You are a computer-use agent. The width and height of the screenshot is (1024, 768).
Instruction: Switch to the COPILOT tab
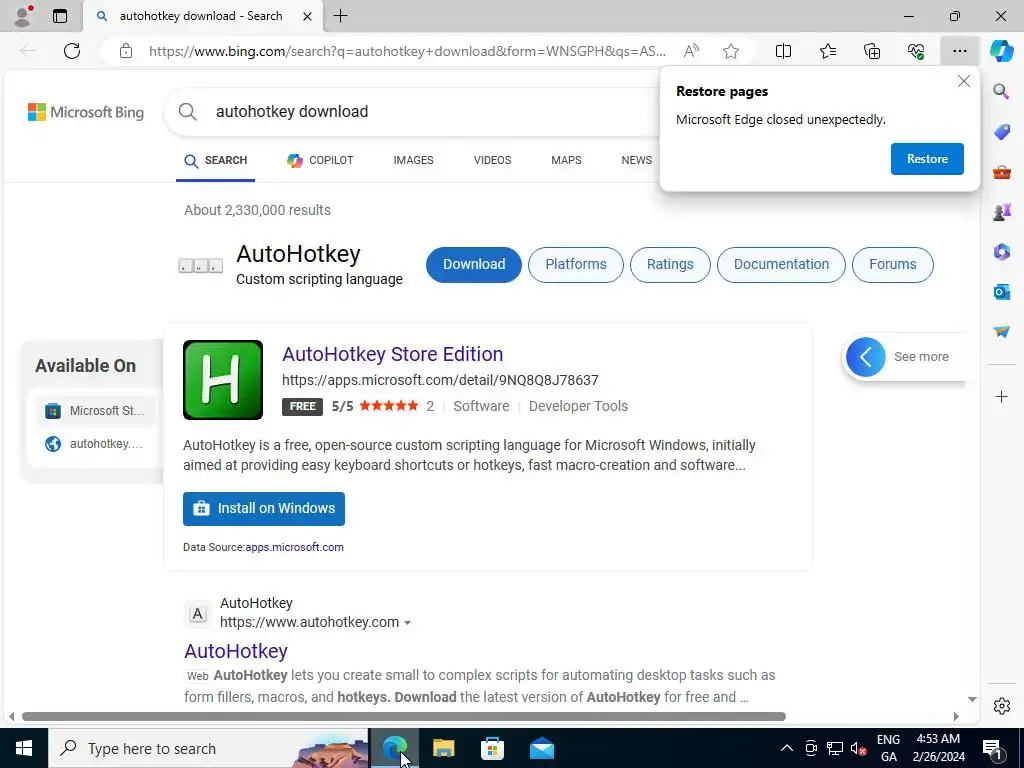[320, 160]
